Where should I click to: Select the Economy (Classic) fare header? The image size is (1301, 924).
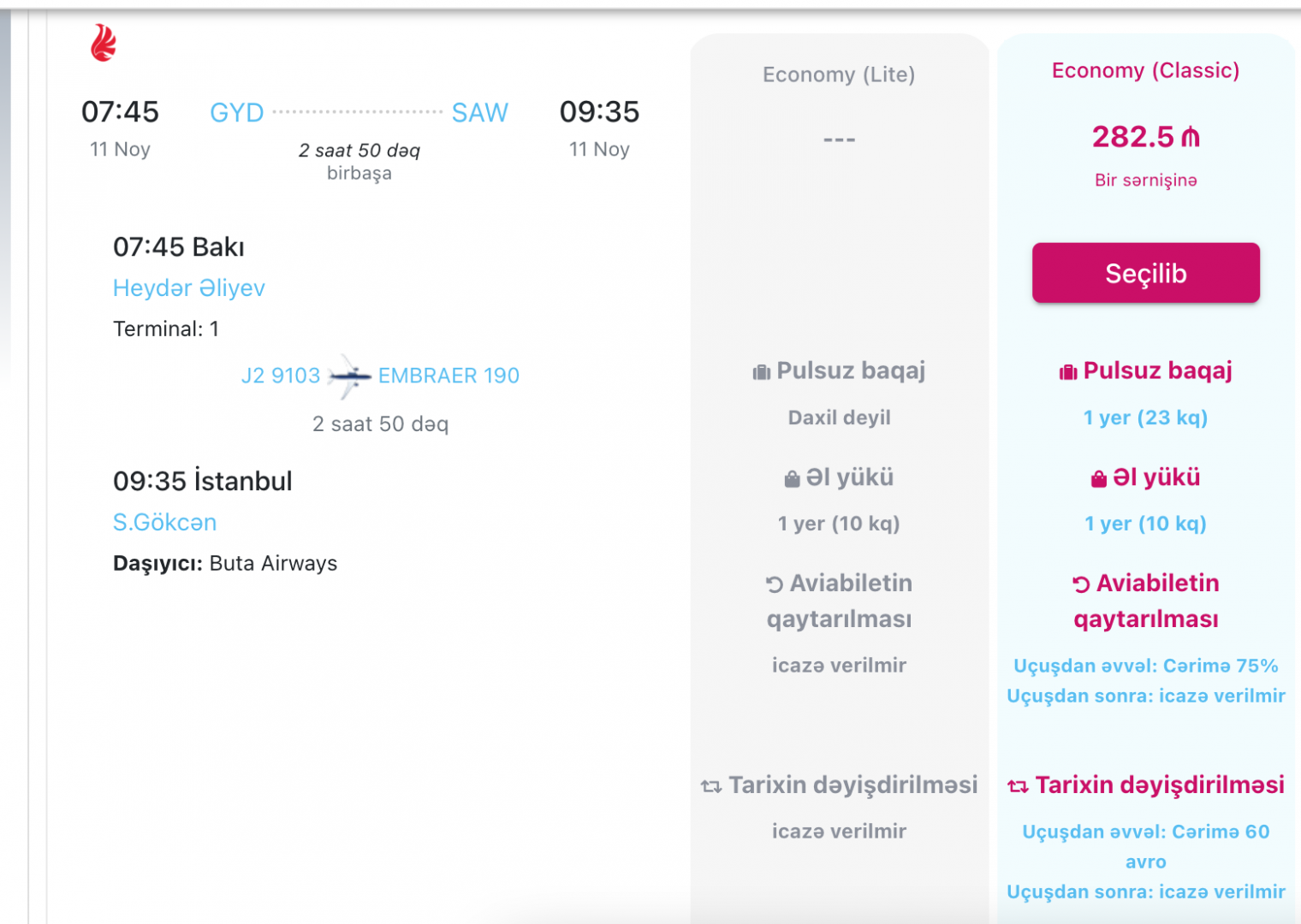pyautogui.click(x=1145, y=70)
